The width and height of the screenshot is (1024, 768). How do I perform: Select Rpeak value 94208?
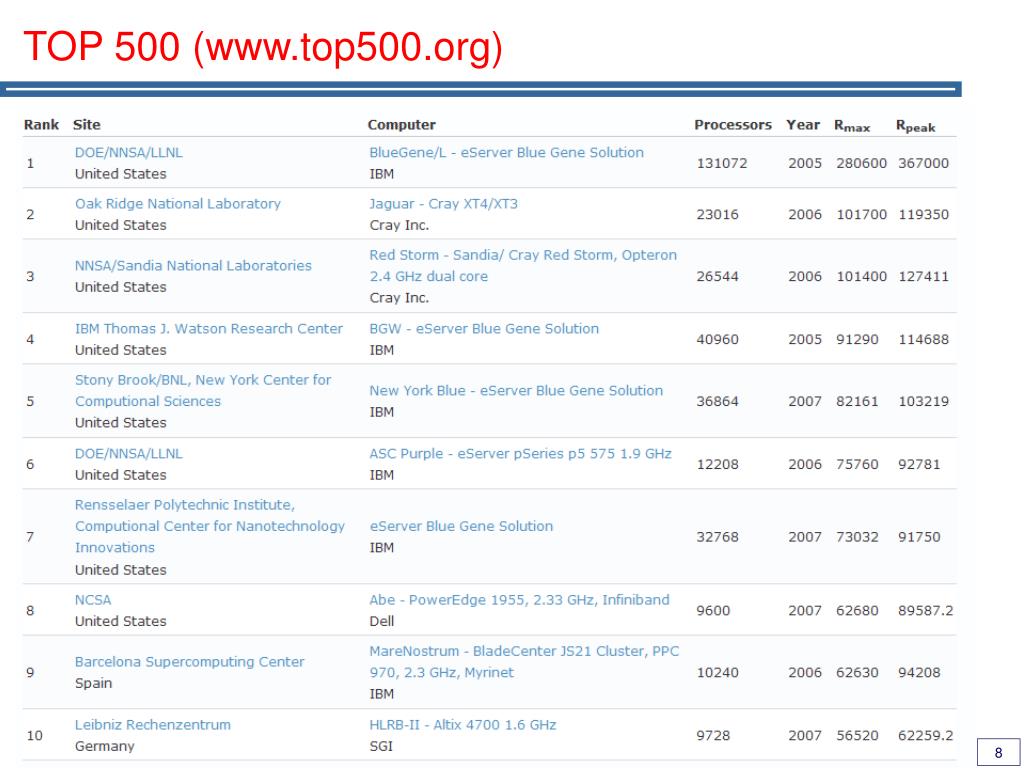[x=920, y=673]
